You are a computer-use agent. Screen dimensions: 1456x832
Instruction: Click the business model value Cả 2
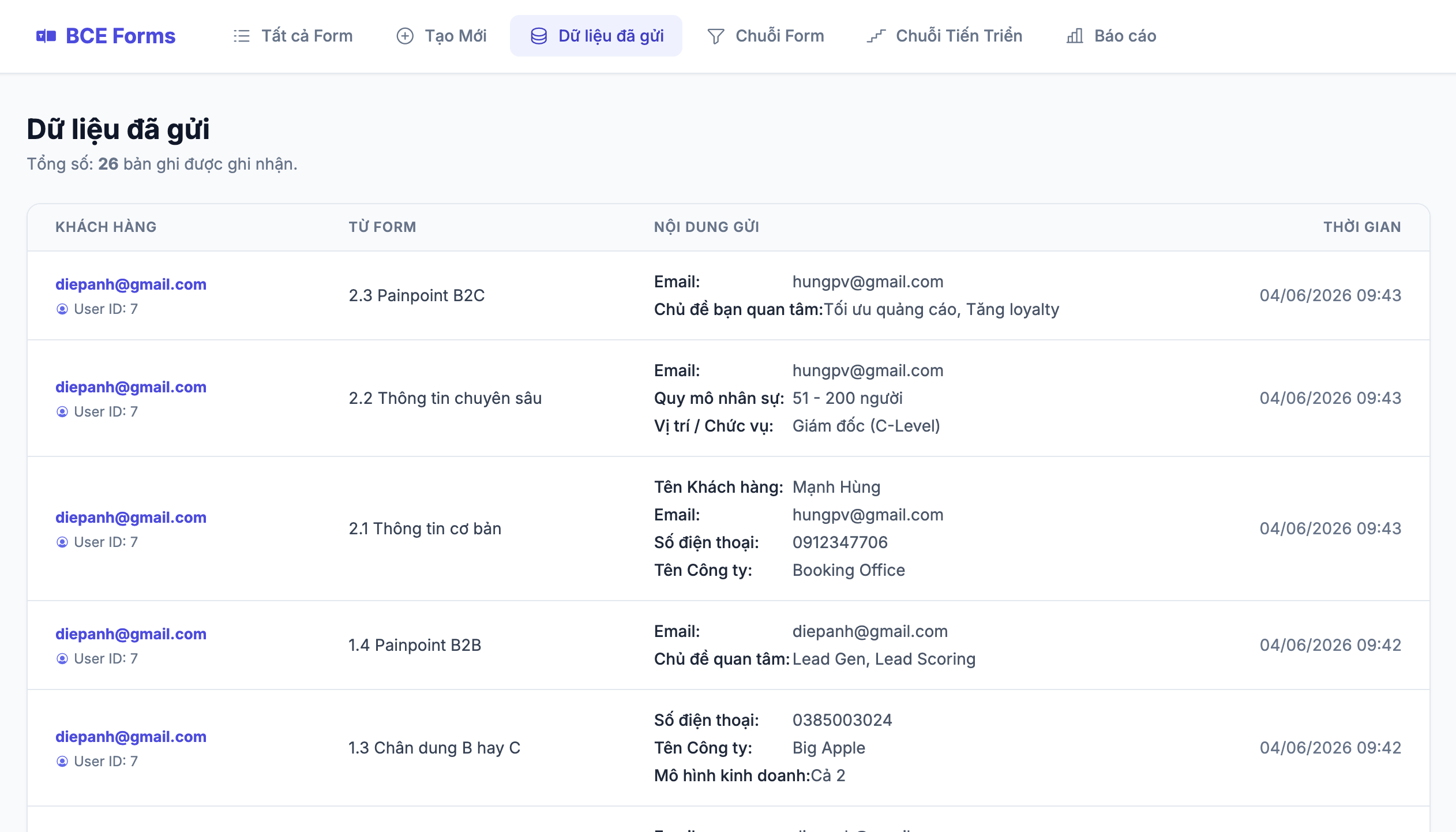coord(828,775)
